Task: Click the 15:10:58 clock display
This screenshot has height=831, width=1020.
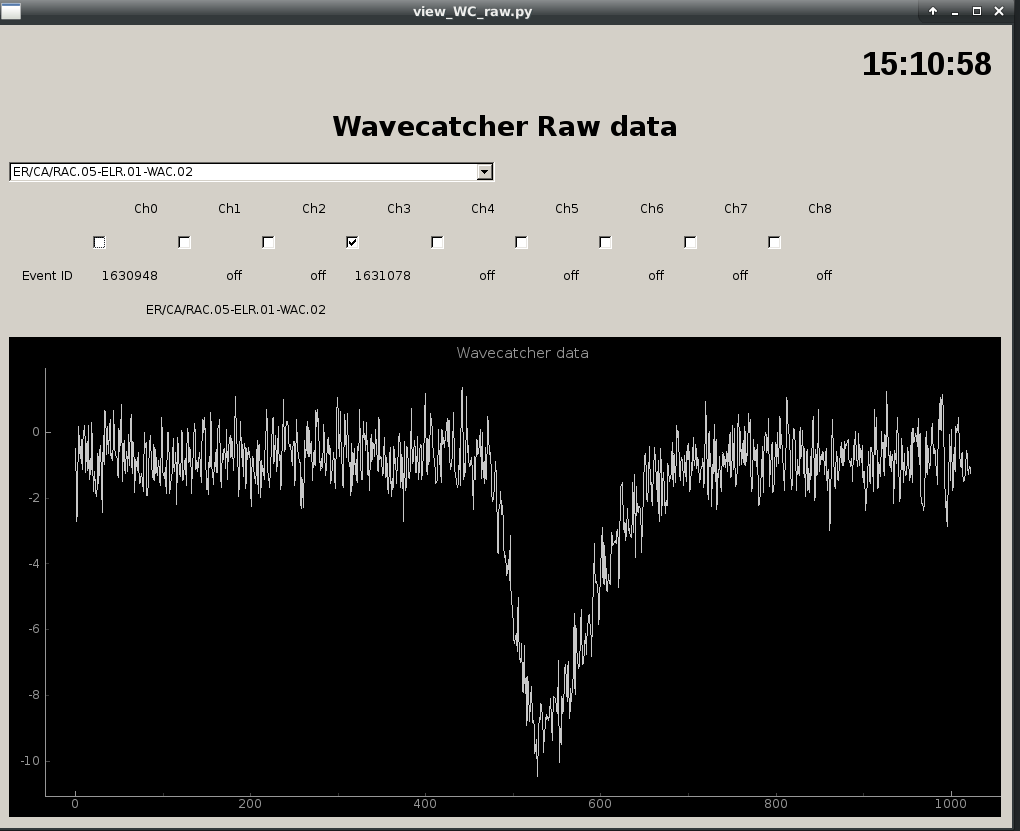Action: point(926,64)
